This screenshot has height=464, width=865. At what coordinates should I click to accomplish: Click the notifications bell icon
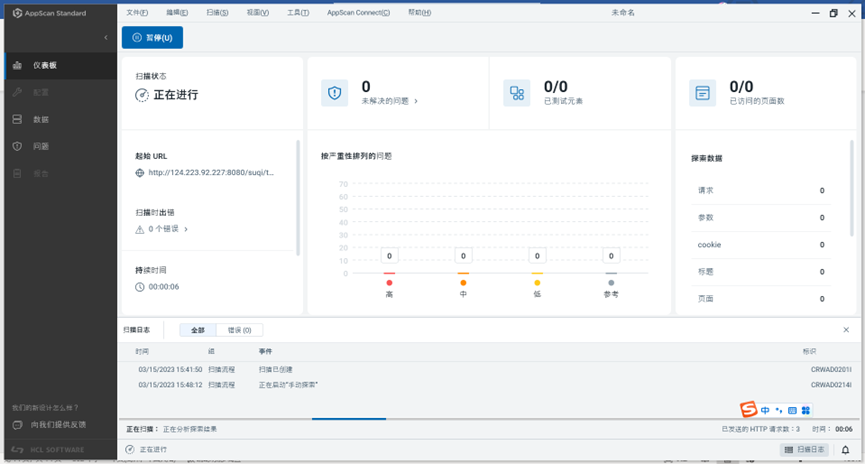tap(845, 450)
